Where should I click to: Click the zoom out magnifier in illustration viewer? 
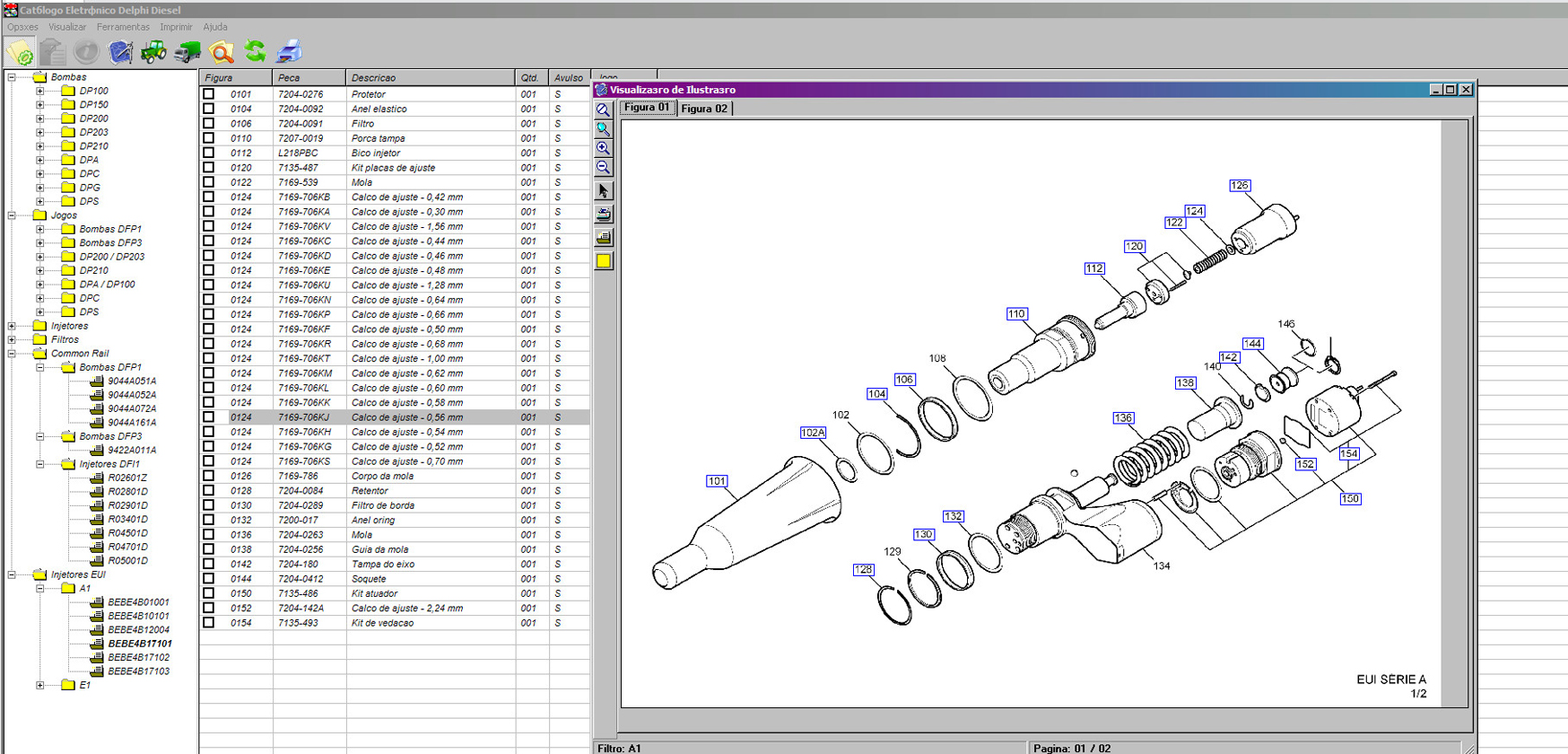click(x=604, y=168)
